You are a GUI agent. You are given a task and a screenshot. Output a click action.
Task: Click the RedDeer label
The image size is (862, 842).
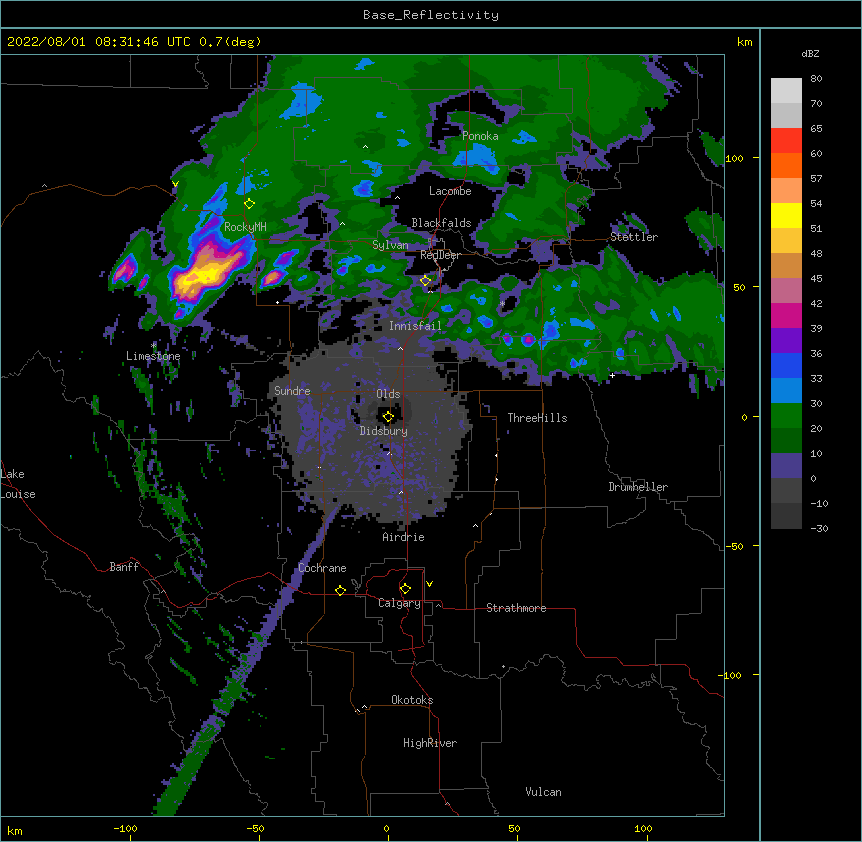coord(440,255)
